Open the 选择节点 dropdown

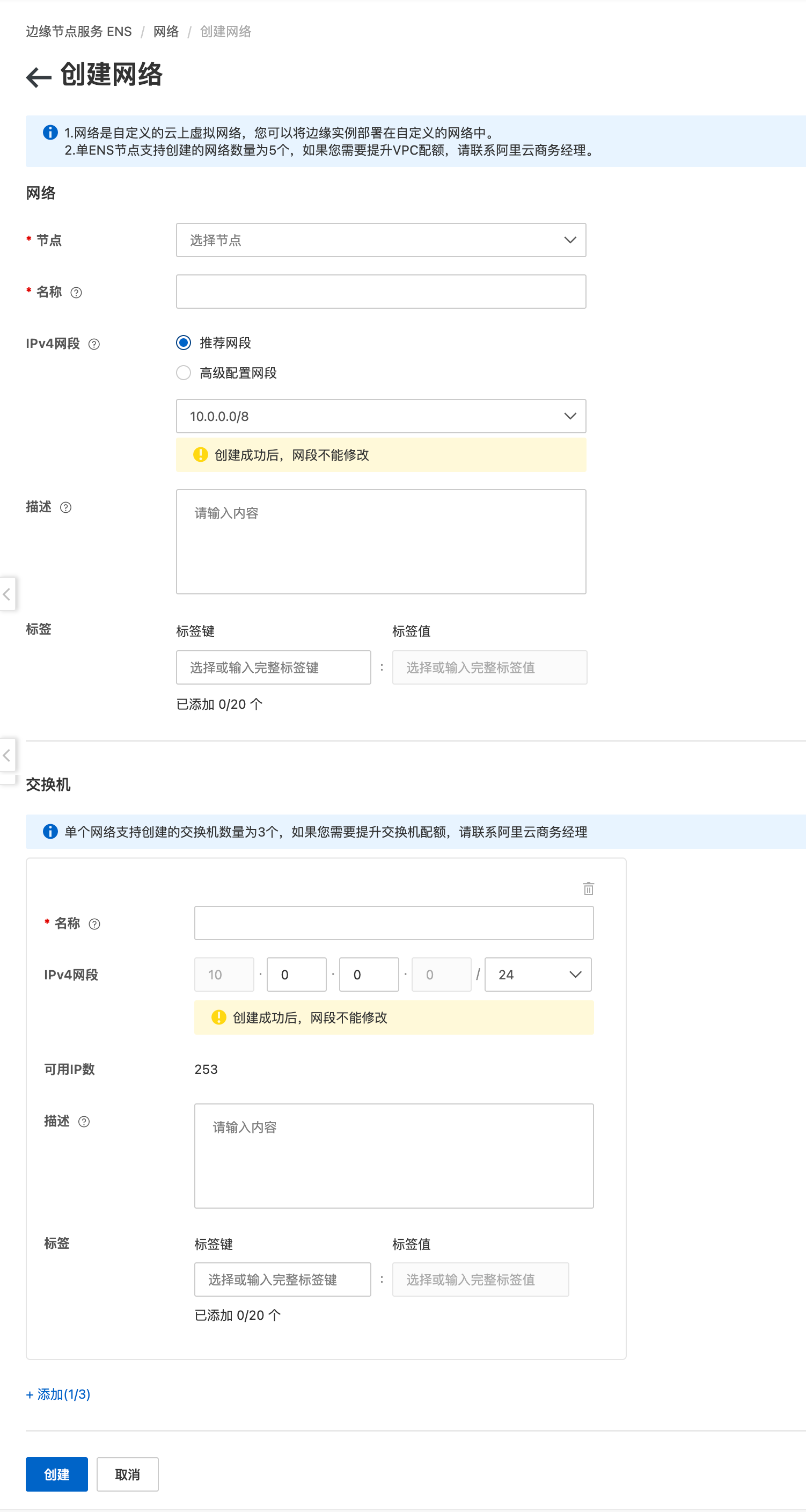pos(382,240)
